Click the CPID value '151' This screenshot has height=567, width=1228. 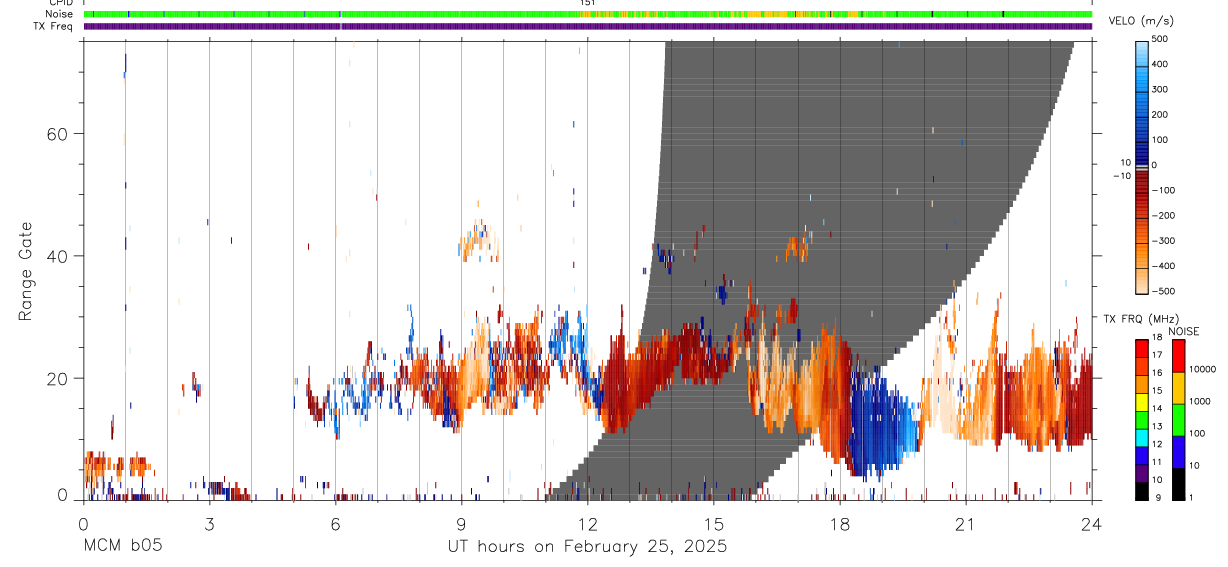(x=587, y=3)
